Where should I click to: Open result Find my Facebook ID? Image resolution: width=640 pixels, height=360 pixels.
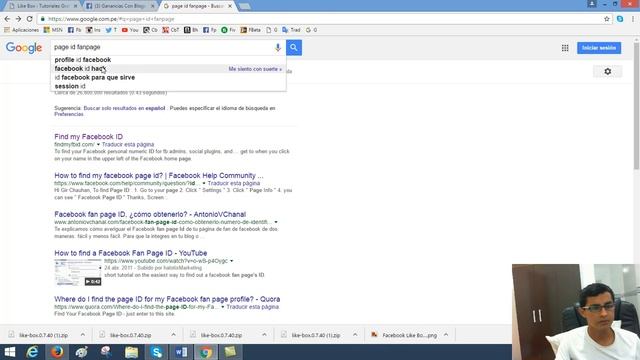[89, 137]
